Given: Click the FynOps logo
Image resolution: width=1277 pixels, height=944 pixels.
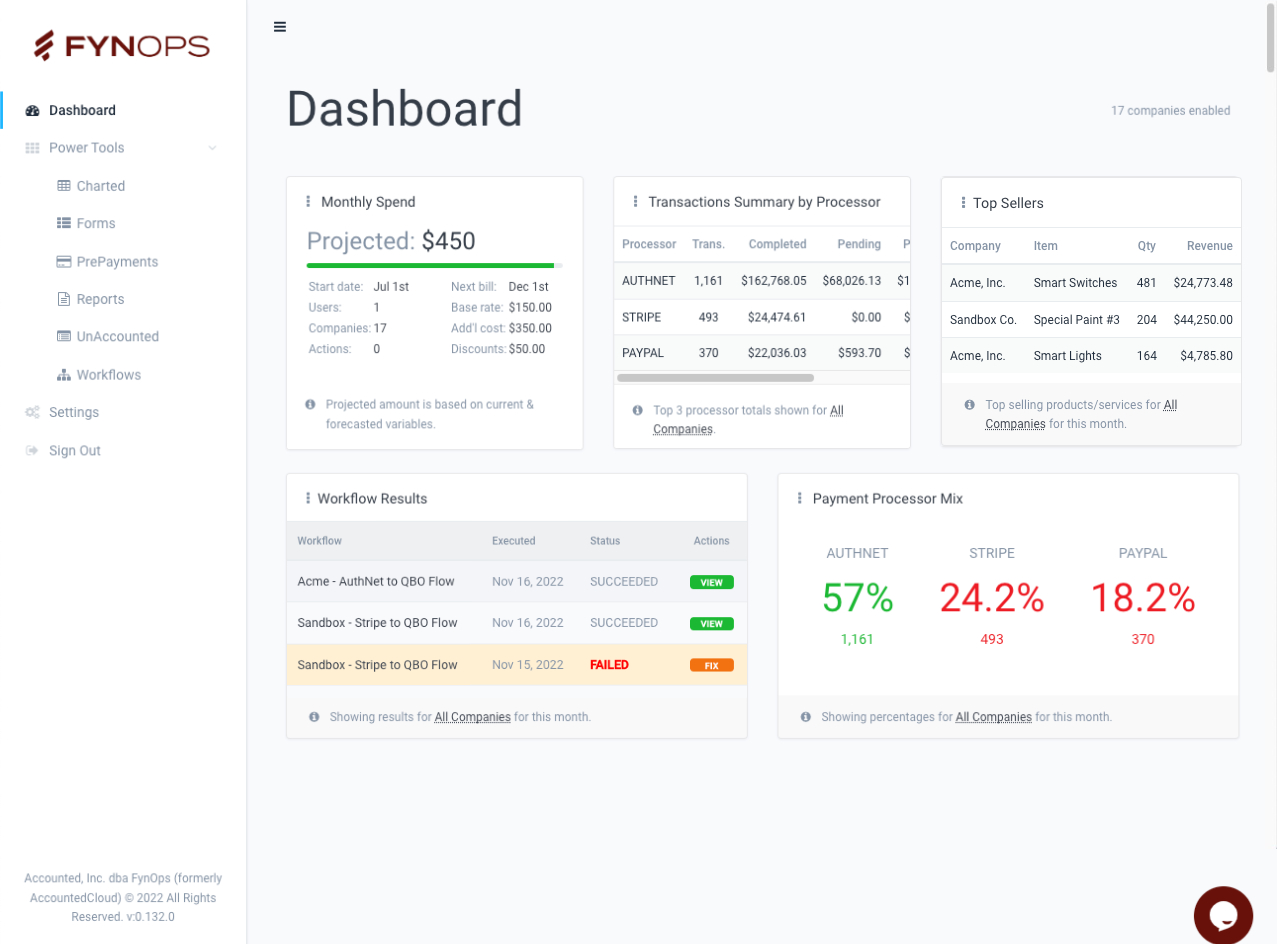Looking at the screenshot, I should pyautogui.click(x=122, y=46).
